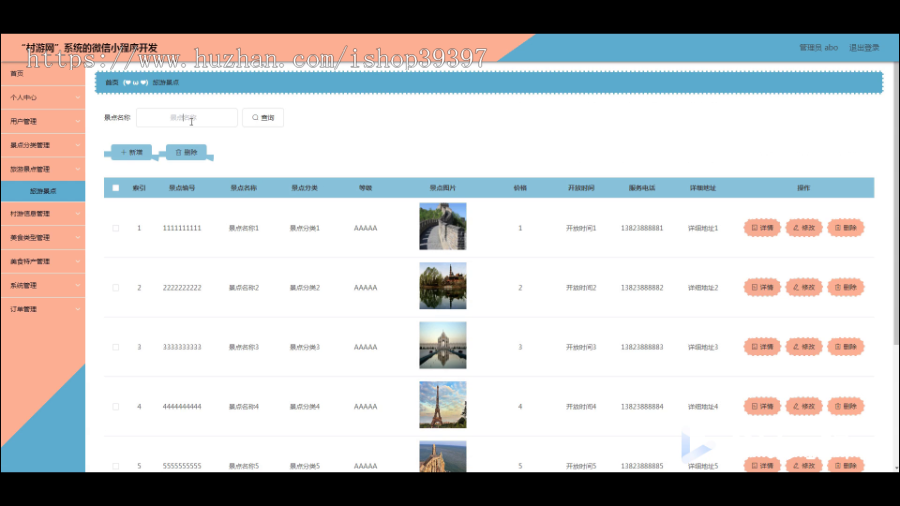Expand the 个人中心 sidebar menu
Viewport: 900px width, 506px height.
coord(43,98)
